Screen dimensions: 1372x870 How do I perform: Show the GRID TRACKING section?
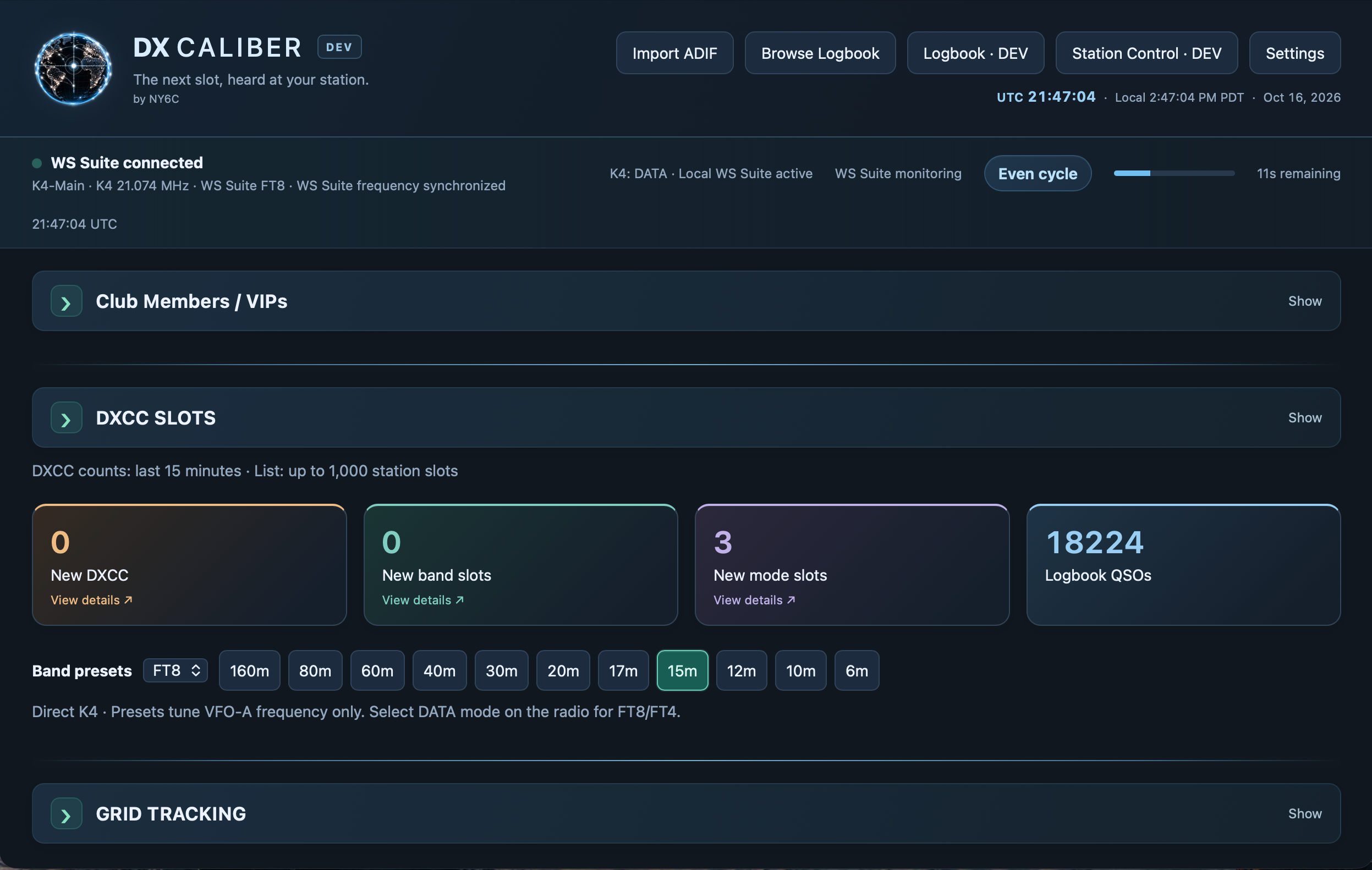pos(1305,814)
